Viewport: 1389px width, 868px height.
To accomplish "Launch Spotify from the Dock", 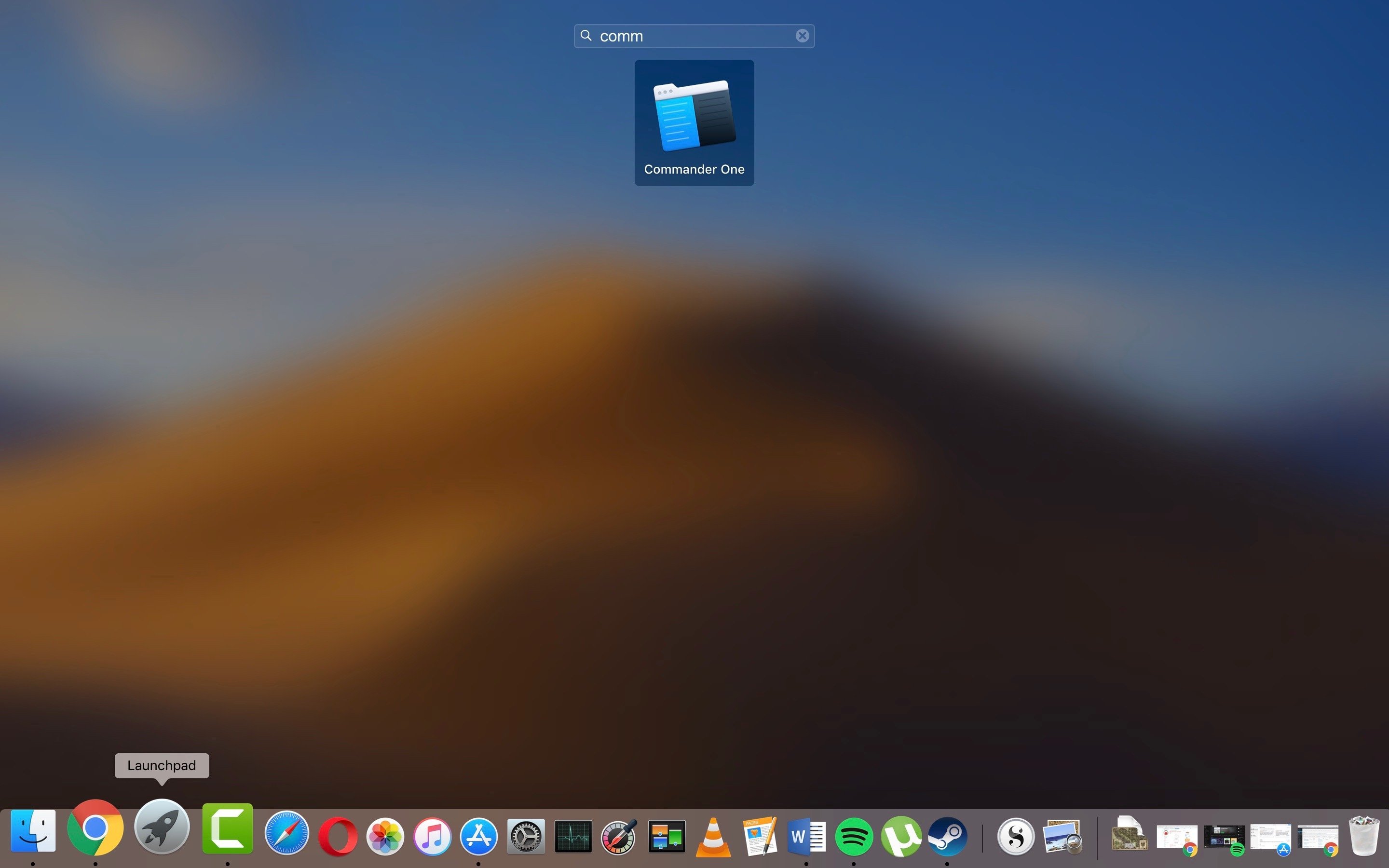I will (x=854, y=836).
